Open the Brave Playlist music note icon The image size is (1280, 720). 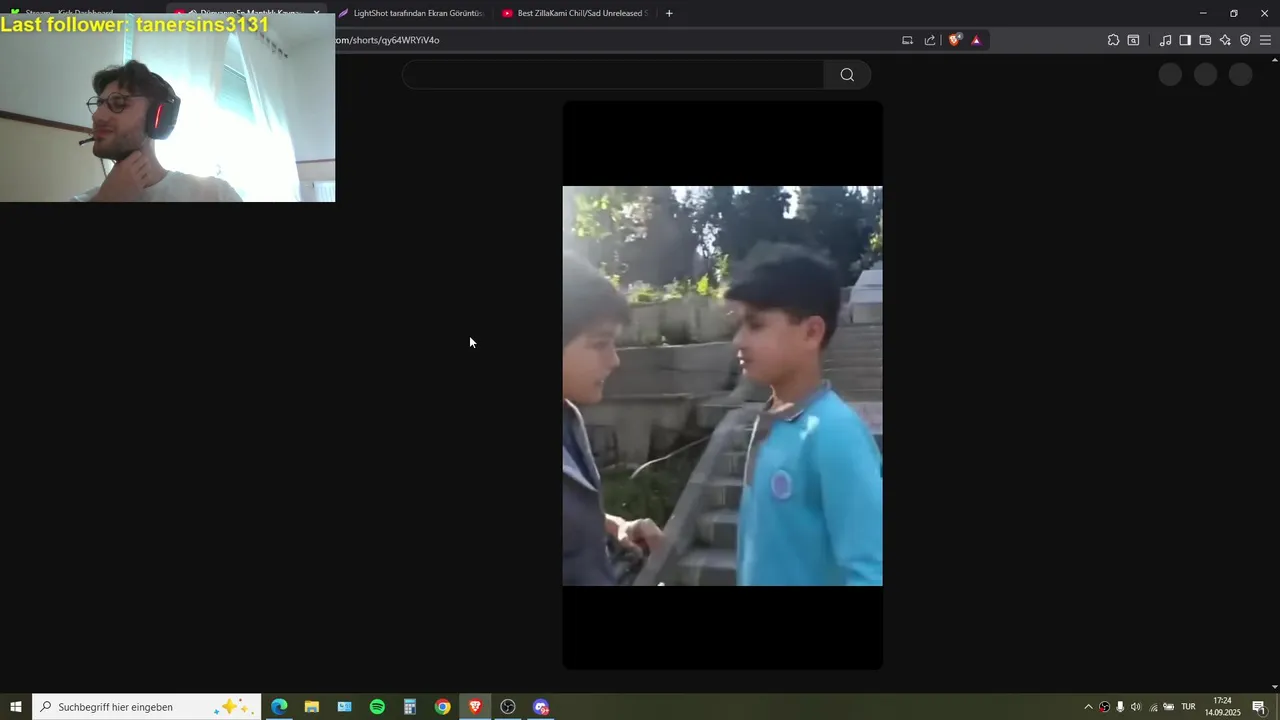[x=1165, y=40]
